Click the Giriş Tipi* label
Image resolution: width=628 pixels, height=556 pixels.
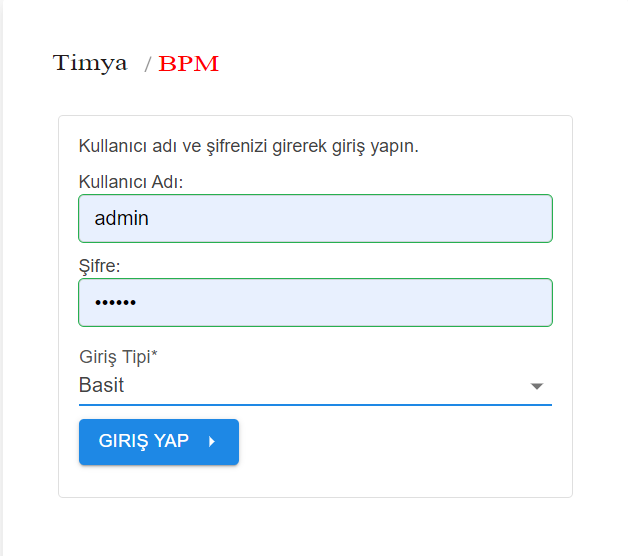pos(118,357)
